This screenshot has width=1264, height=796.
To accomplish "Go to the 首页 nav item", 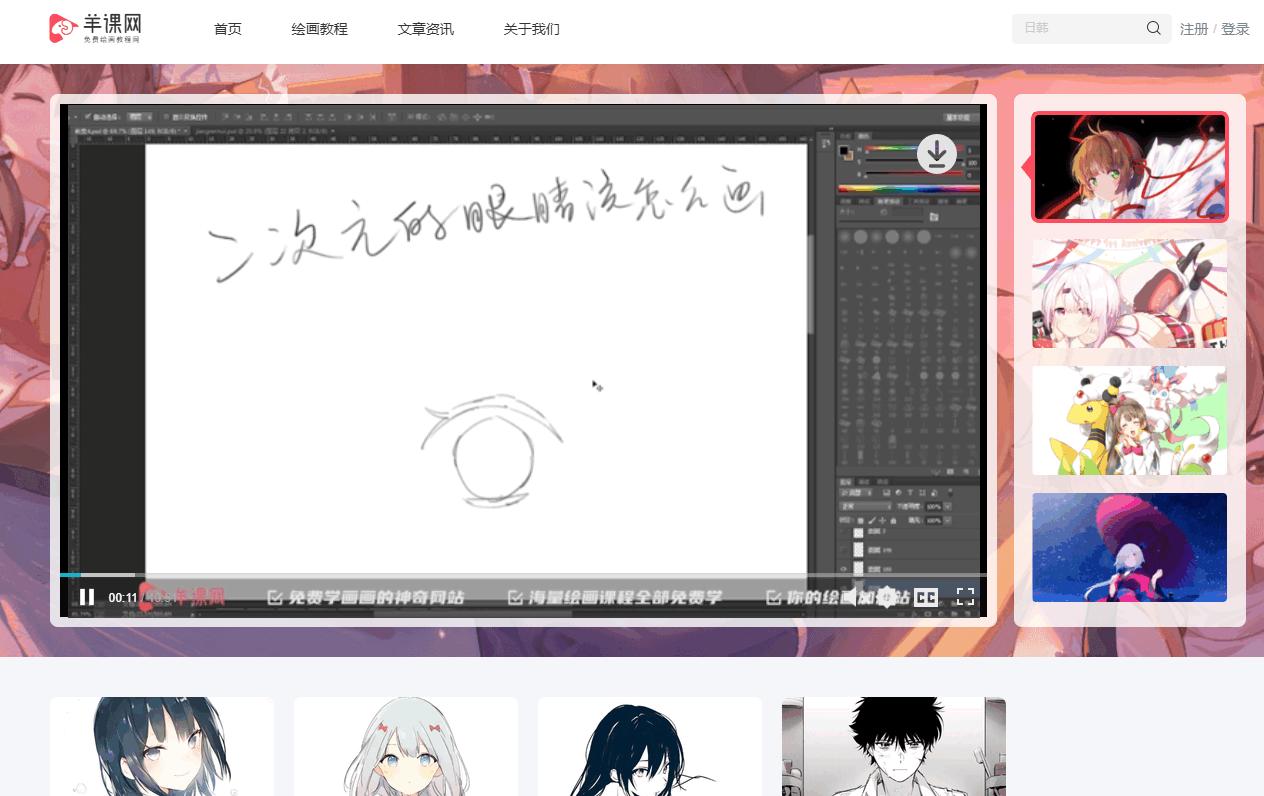I will (228, 29).
